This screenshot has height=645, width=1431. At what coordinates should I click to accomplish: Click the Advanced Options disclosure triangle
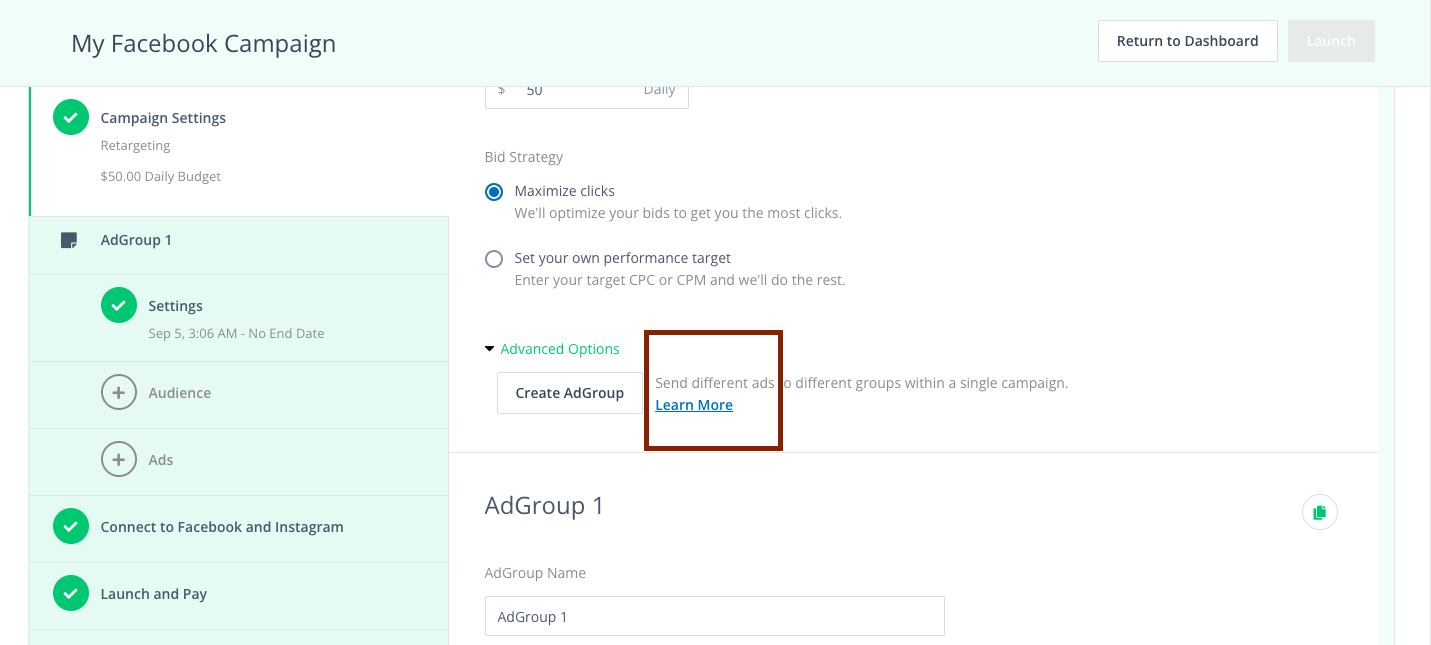point(489,349)
